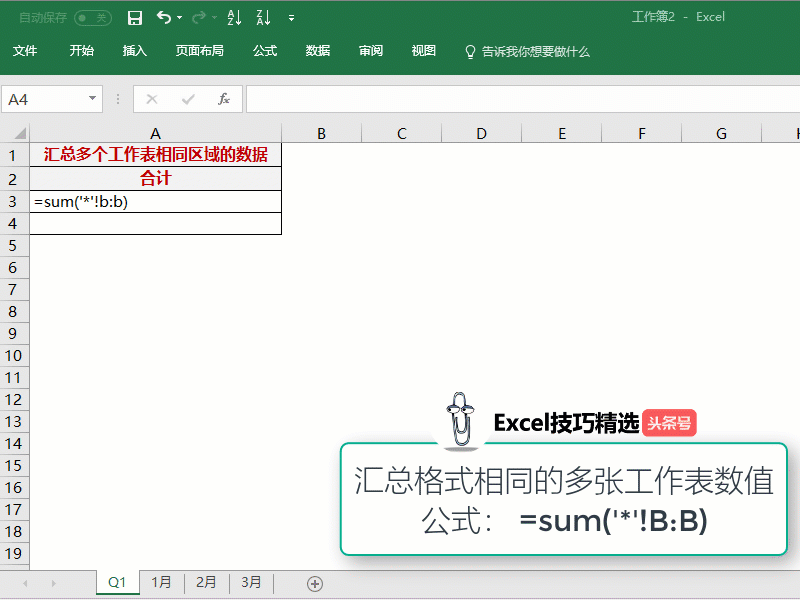
Task: Select row 10 header
Action: point(13,356)
